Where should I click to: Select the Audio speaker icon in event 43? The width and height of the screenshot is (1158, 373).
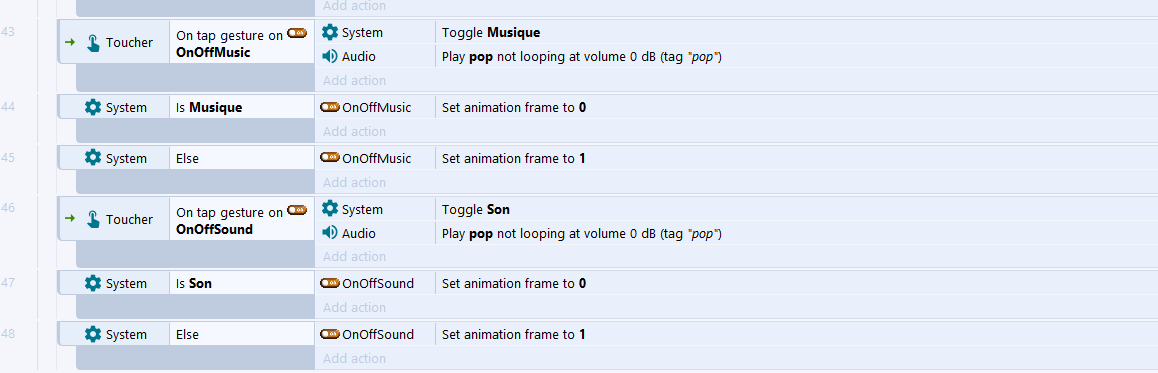330,56
